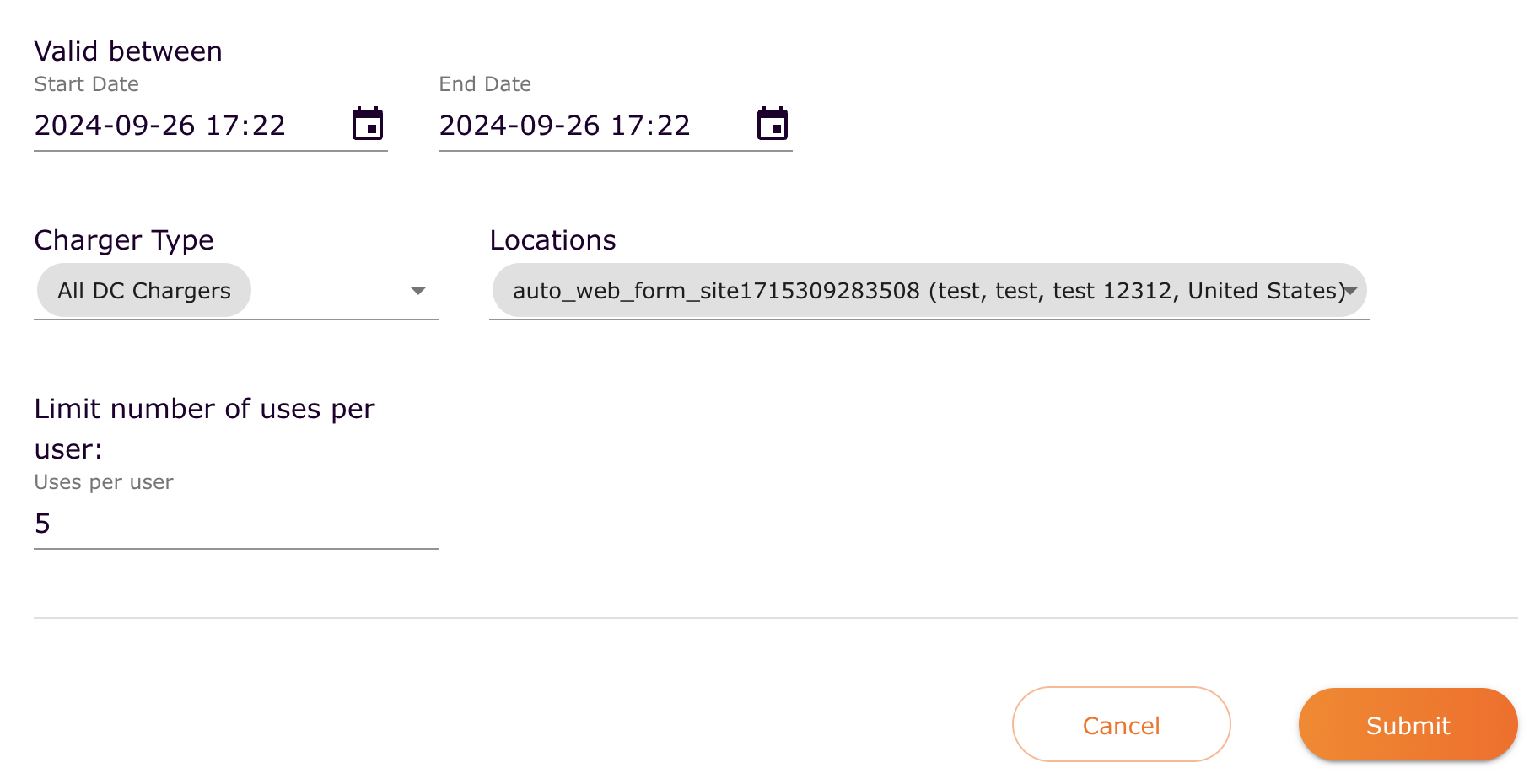
Task: Click the Charger Type dropdown arrow
Action: pos(419,291)
